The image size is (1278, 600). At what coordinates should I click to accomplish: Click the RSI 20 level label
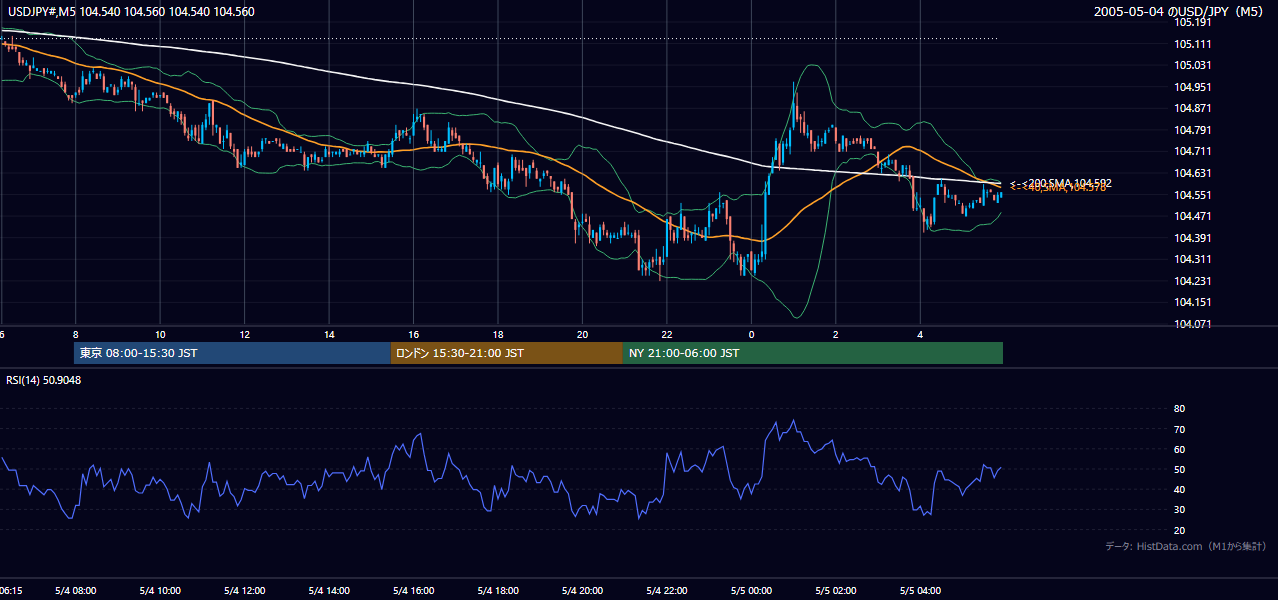[x=1179, y=530]
